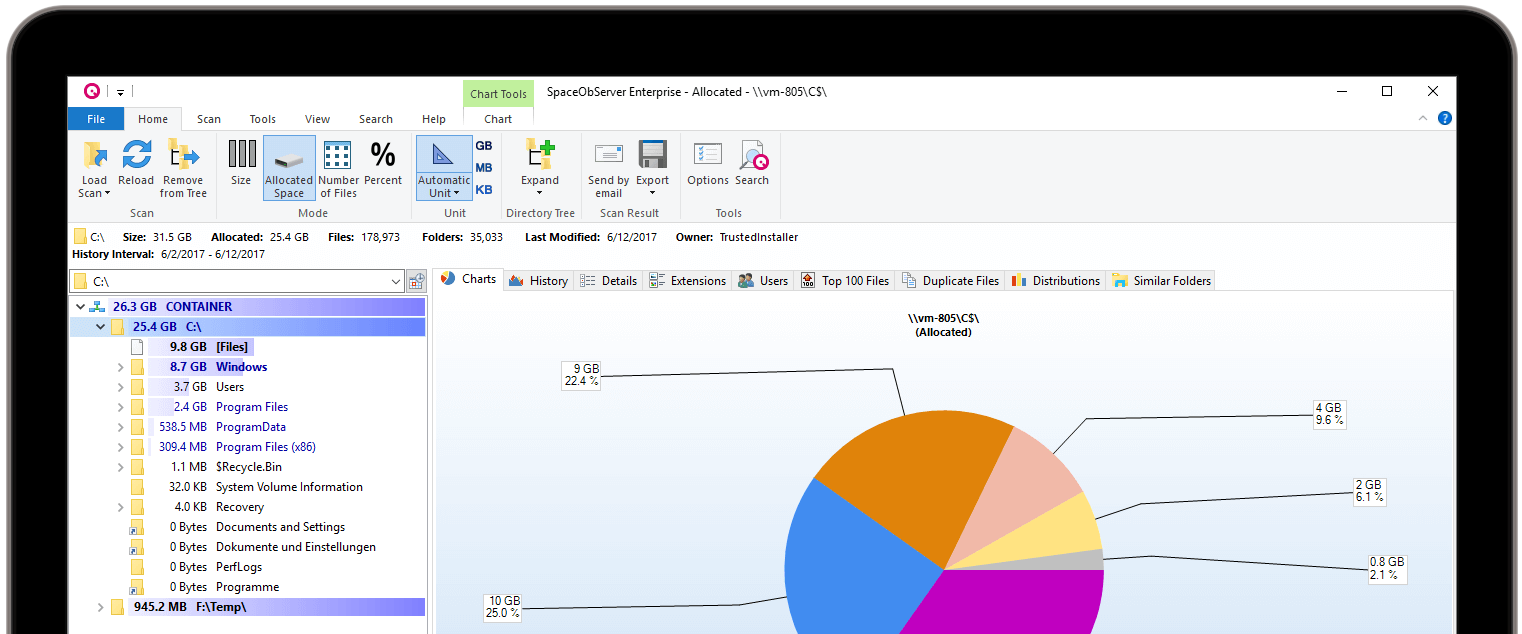The height and width of the screenshot is (634, 1522).
Task: Click the add-scan button beside the path box
Action: pyautogui.click(x=416, y=281)
